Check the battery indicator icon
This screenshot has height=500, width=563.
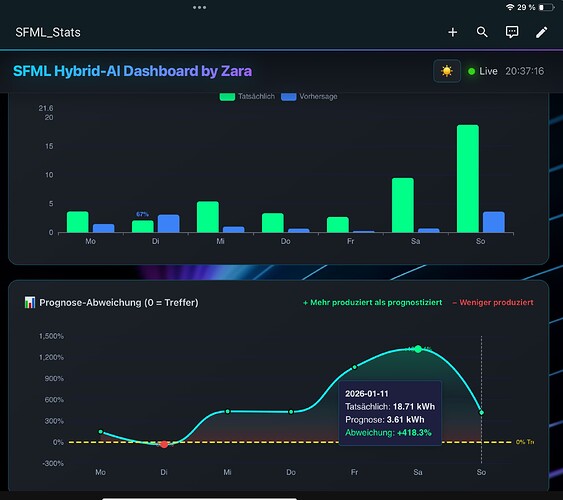click(x=546, y=7)
